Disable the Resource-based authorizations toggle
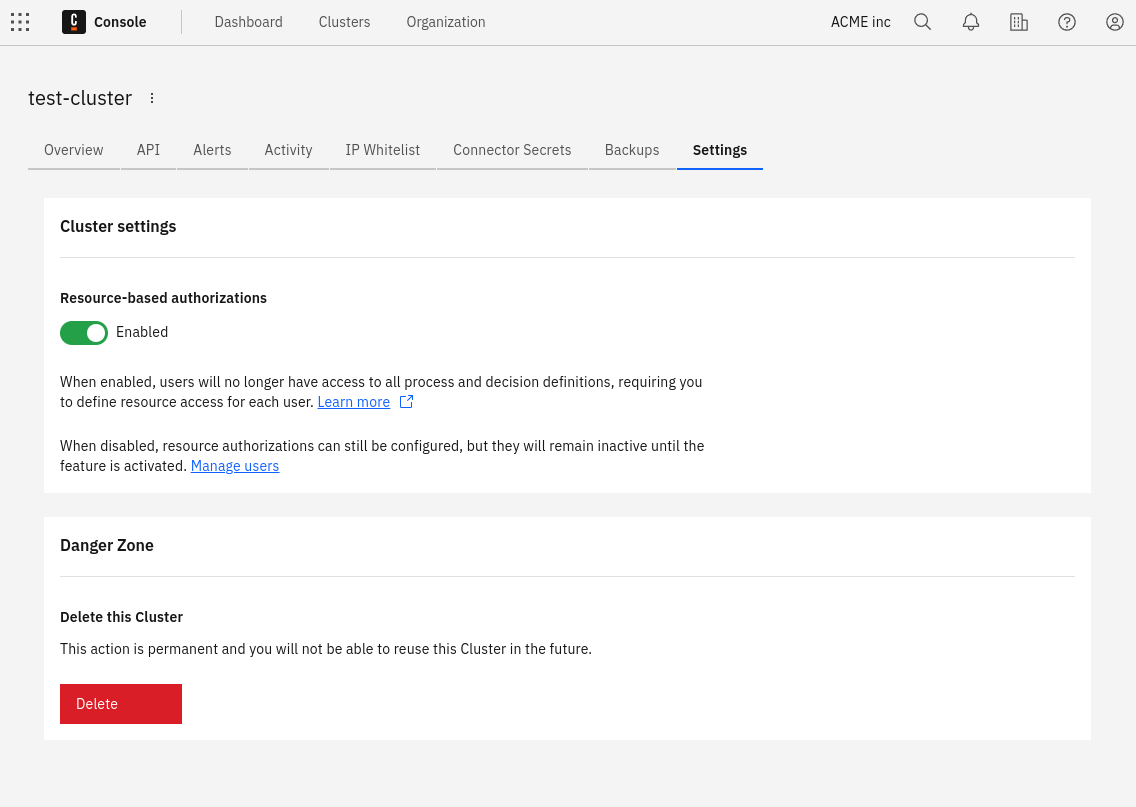Image resolution: width=1136 pixels, height=807 pixels. pos(84,333)
